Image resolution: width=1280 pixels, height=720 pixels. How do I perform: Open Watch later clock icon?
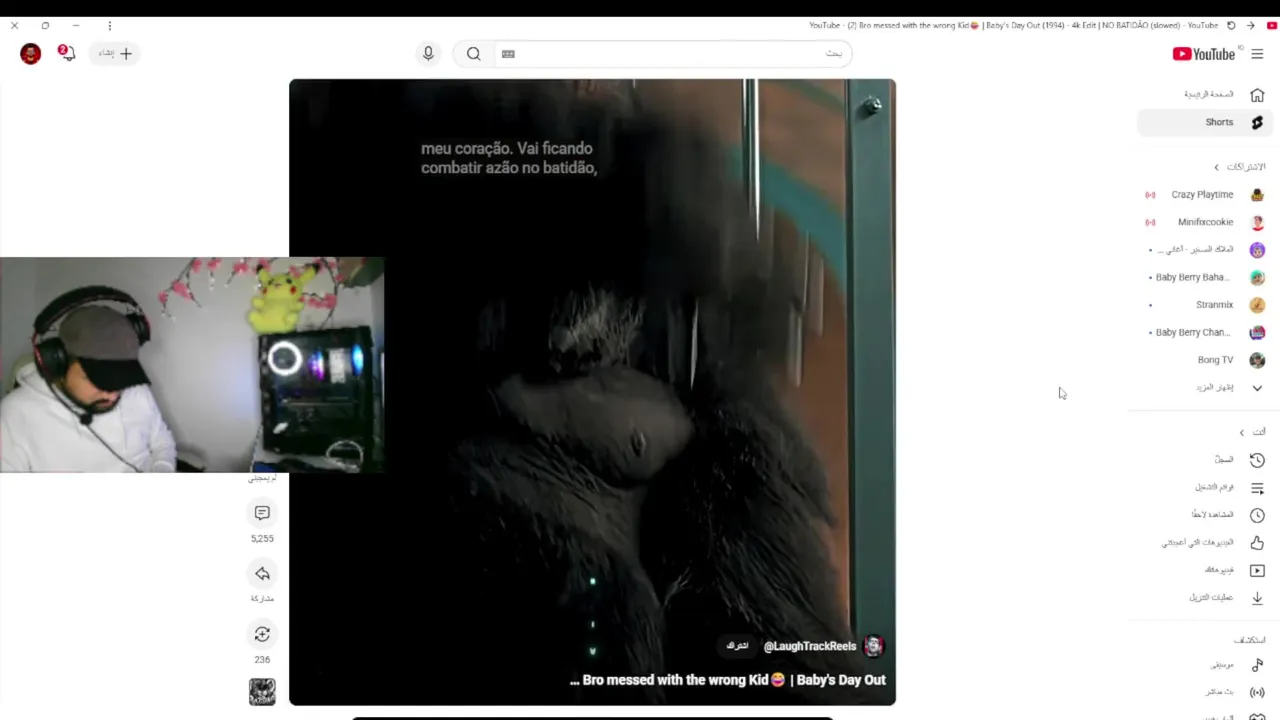(x=1257, y=515)
